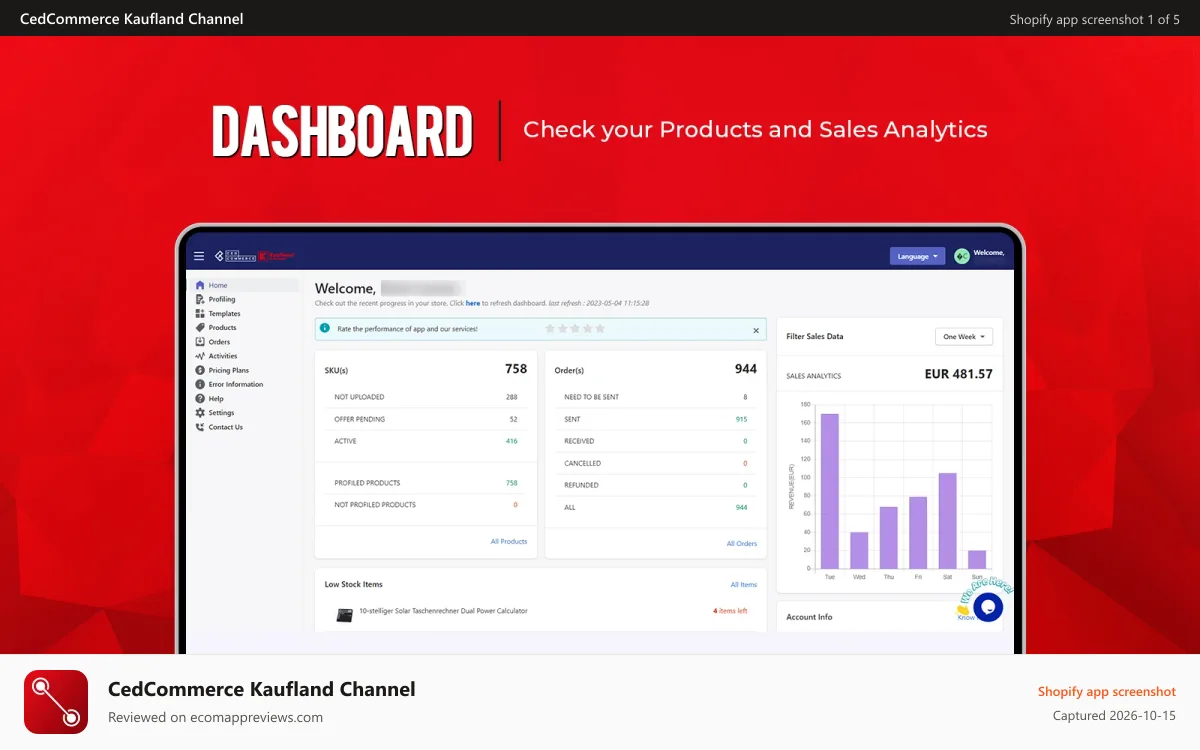
Task: Click the Help question mark icon
Action: (x=200, y=398)
